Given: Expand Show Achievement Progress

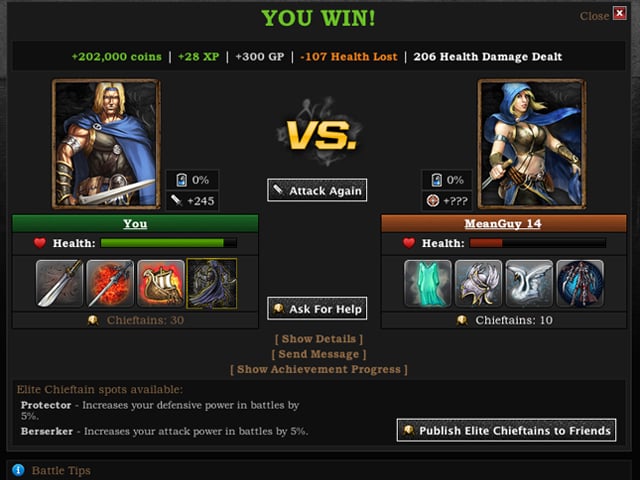Looking at the screenshot, I should point(319,369).
